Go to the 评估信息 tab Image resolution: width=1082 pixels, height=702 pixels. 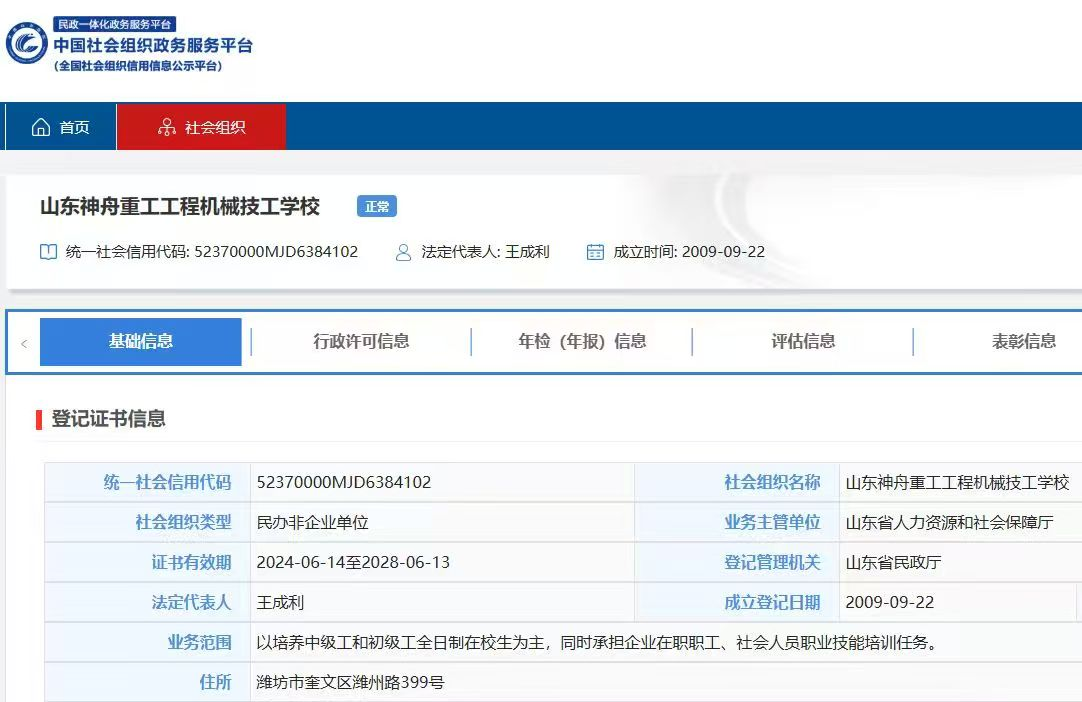pos(803,341)
